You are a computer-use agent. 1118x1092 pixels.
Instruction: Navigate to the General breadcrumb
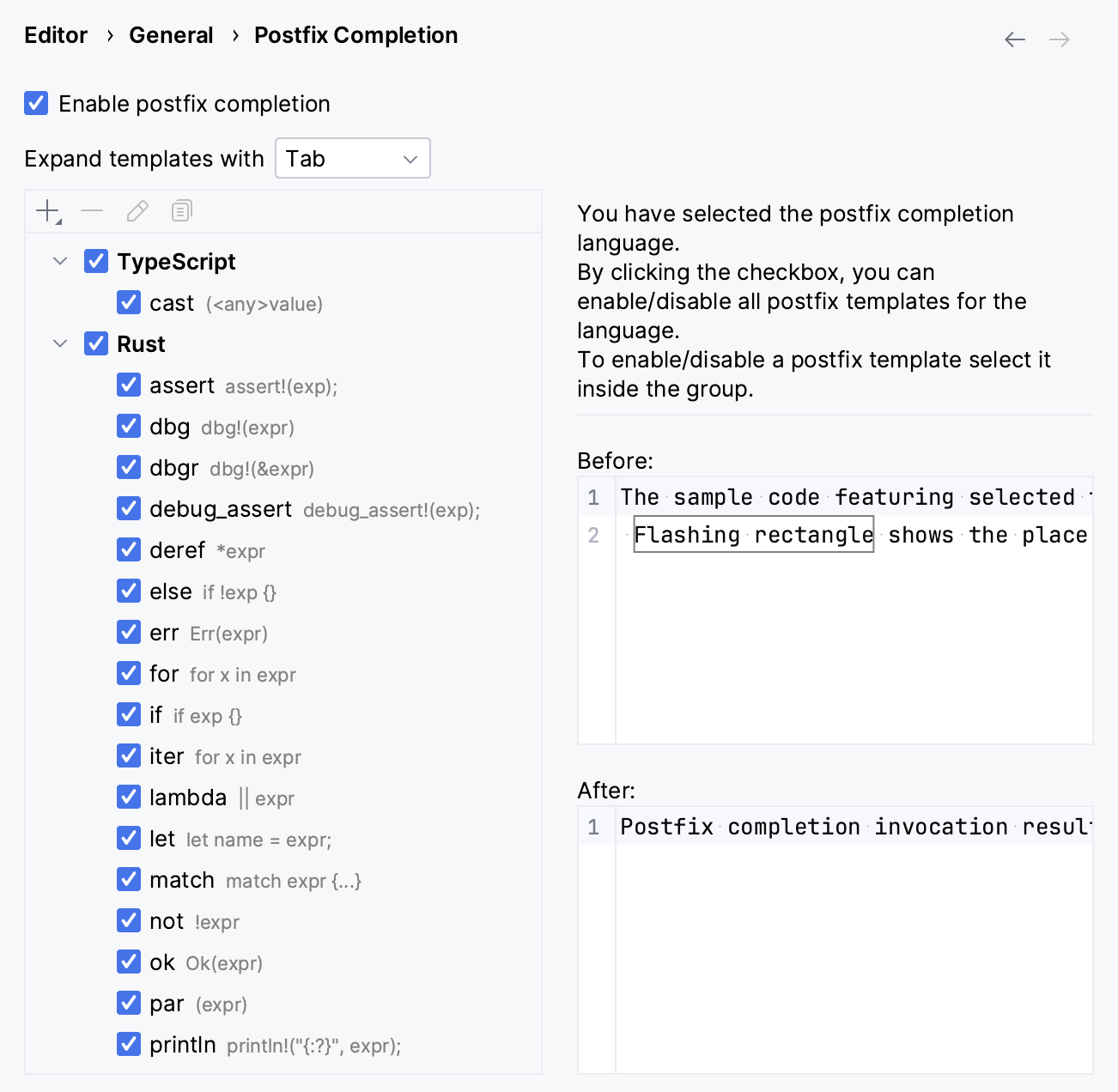170,35
